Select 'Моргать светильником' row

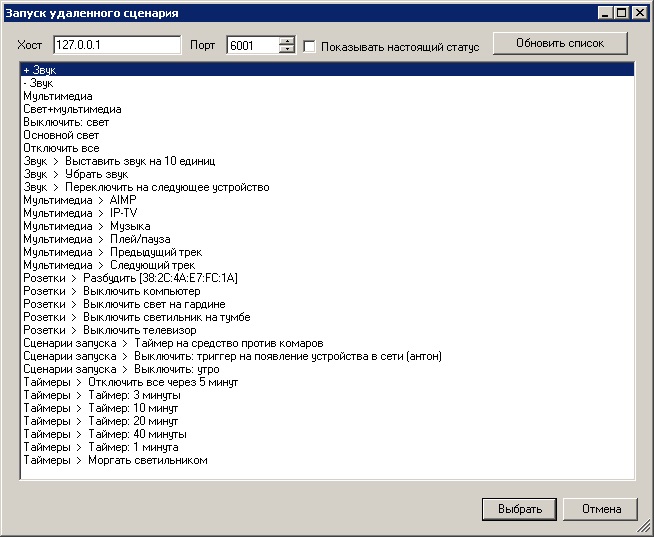[x=327, y=460]
